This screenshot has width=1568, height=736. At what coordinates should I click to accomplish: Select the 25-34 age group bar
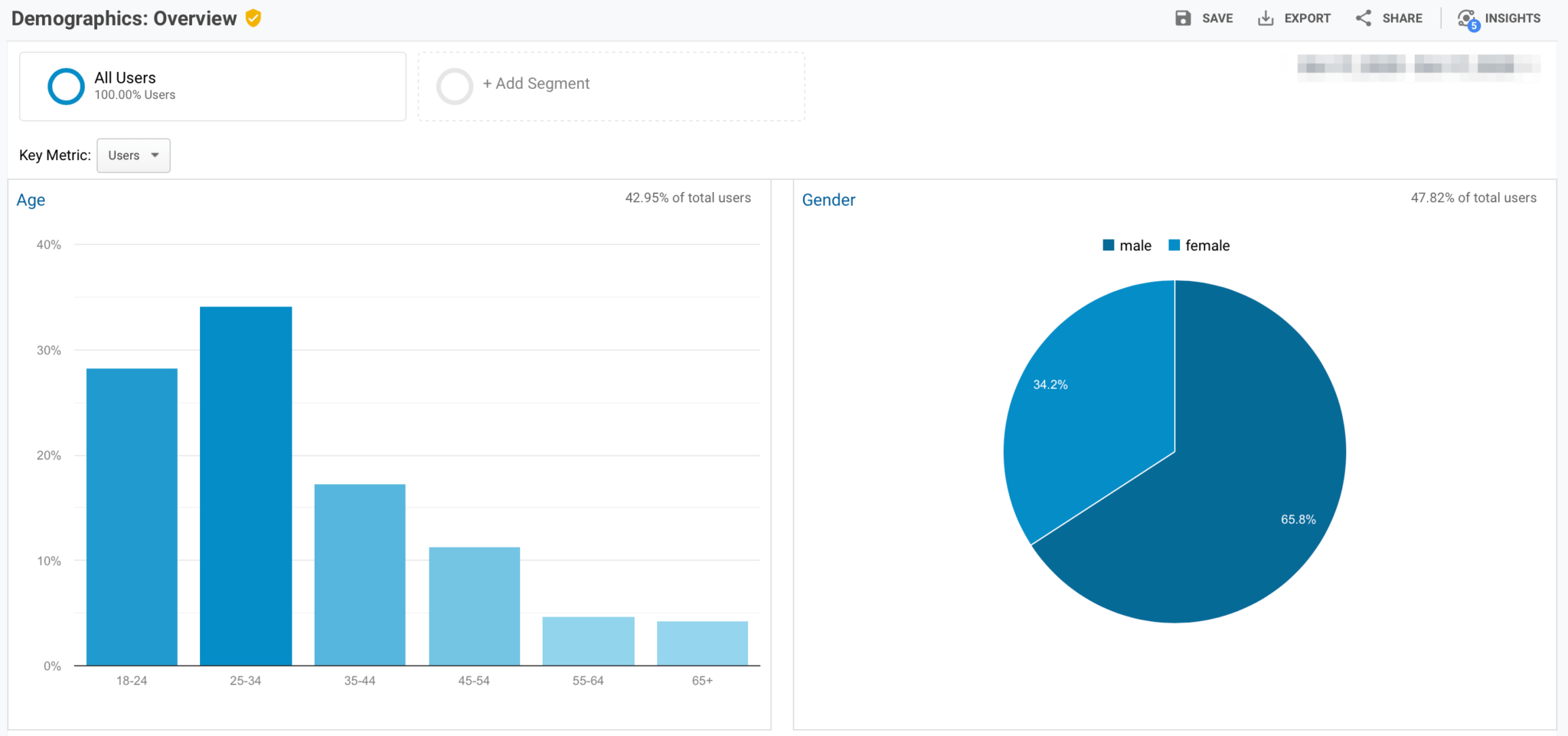pos(246,482)
